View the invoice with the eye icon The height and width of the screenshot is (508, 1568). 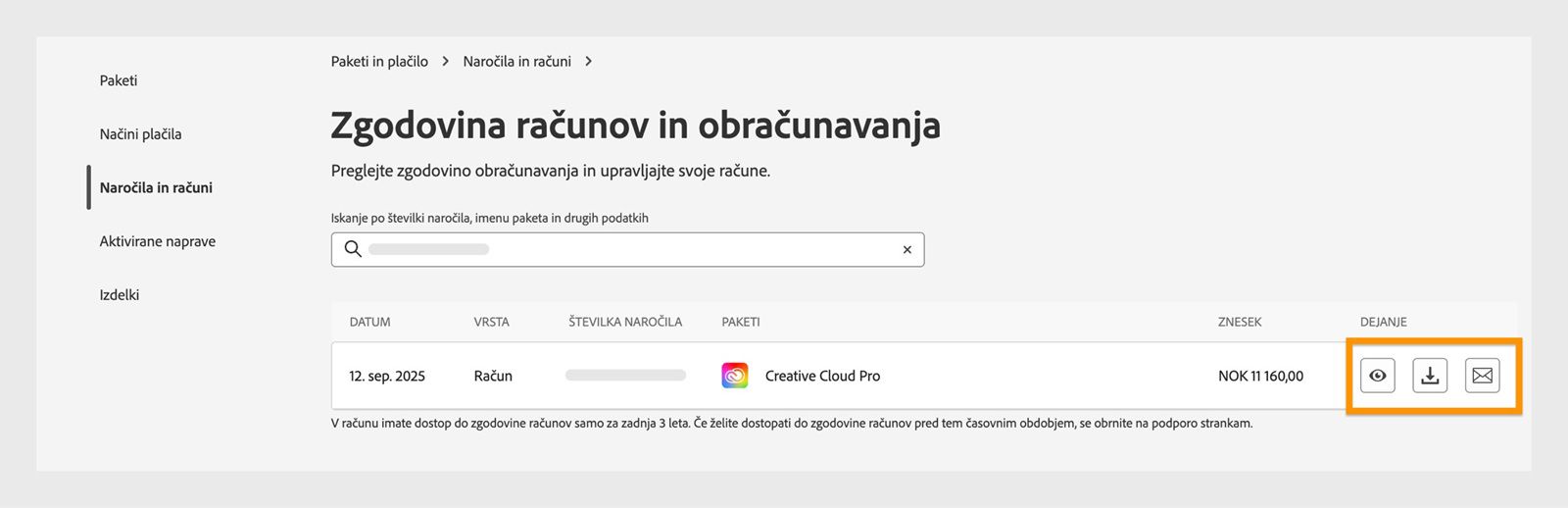pyautogui.click(x=1377, y=376)
